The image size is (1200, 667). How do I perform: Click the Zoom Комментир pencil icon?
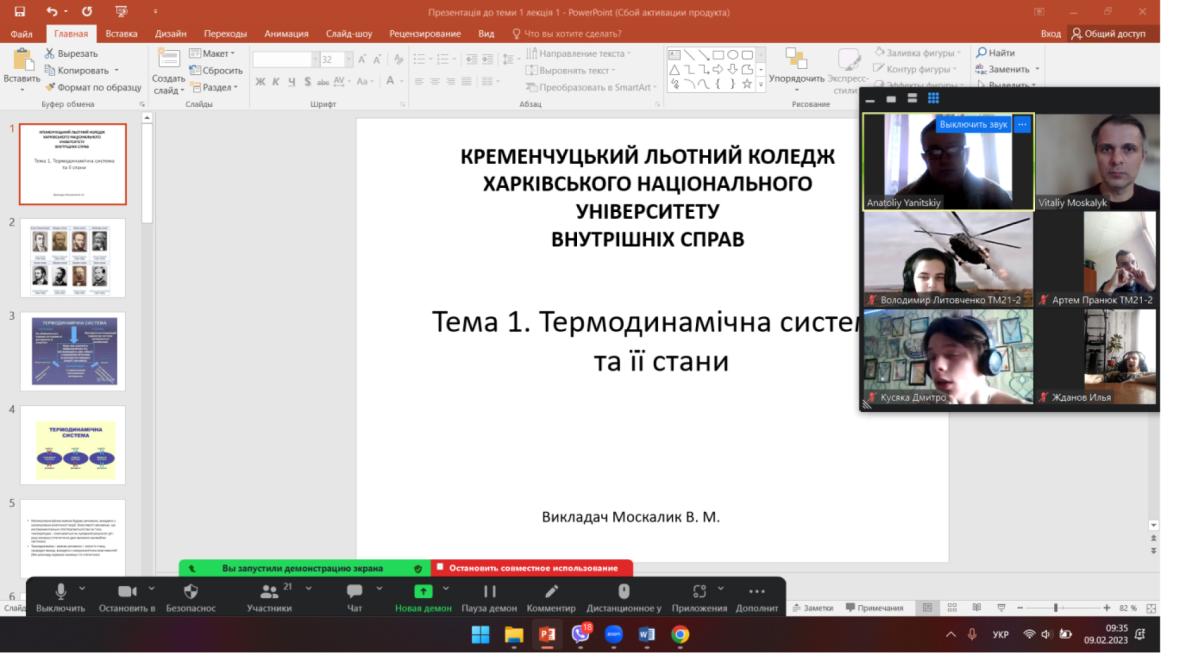(551, 591)
